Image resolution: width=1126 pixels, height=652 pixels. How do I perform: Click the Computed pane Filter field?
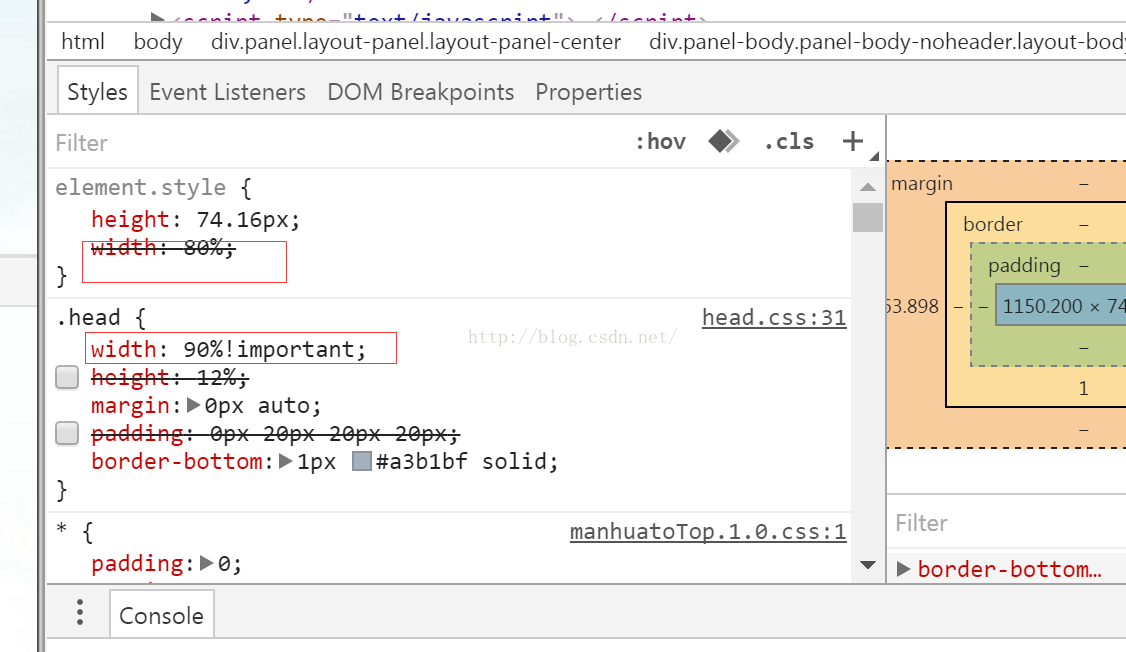(1007, 523)
